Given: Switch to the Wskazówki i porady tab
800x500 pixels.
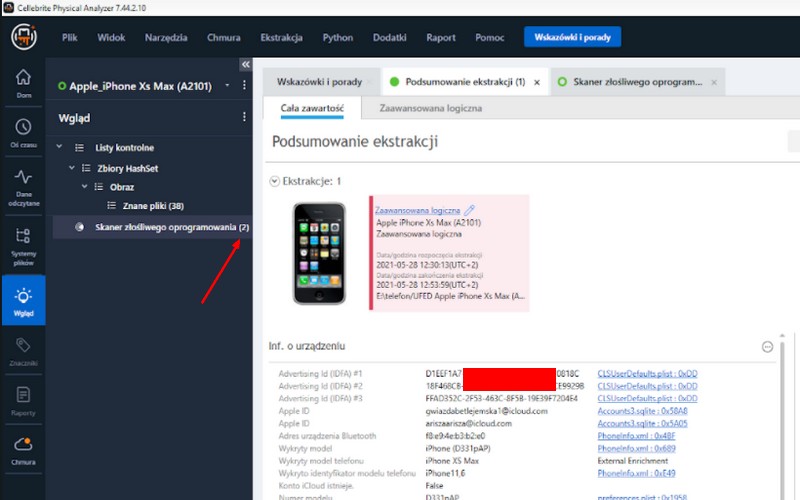Looking at the screenshot, I should tap(319, 82).
